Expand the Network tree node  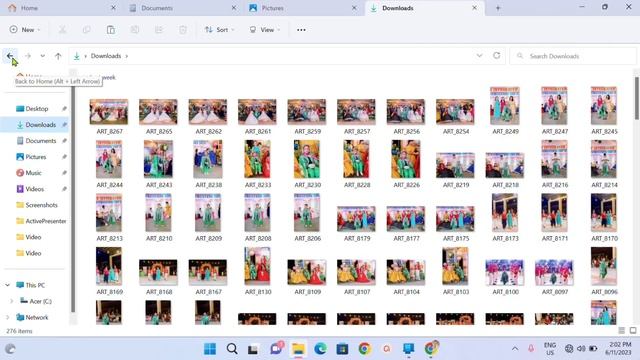(8, 317)
